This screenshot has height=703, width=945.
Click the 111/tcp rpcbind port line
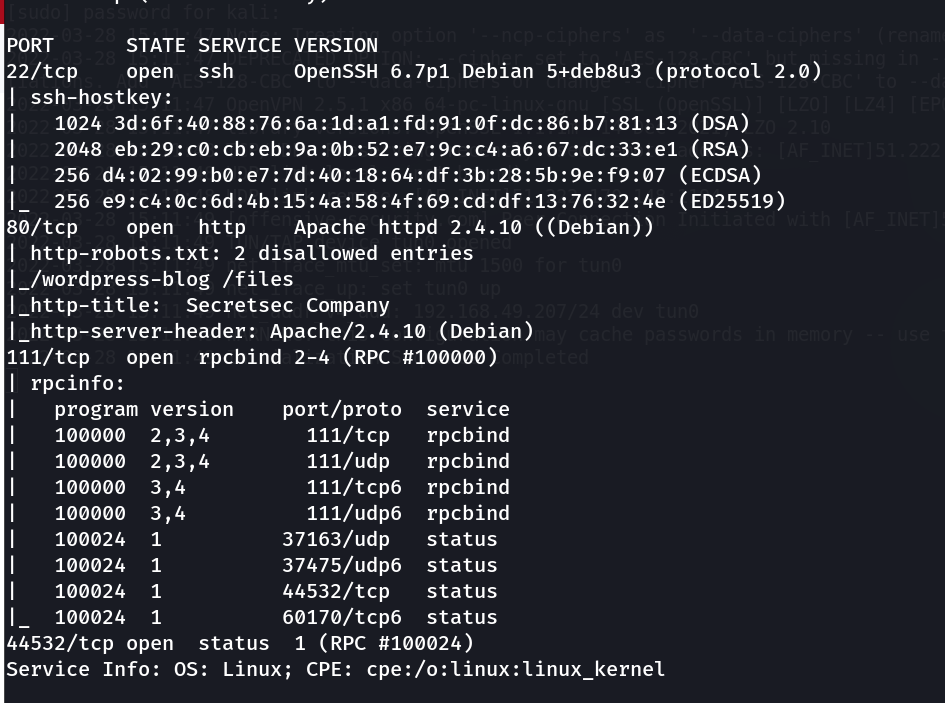(250, 358)
